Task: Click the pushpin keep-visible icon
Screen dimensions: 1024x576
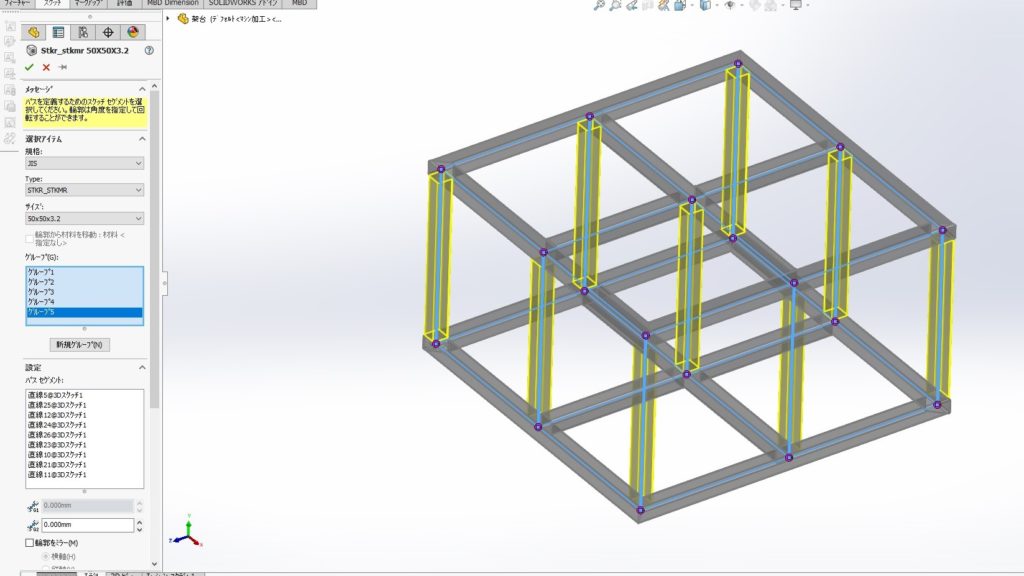Action: click(x=62, y=67)
